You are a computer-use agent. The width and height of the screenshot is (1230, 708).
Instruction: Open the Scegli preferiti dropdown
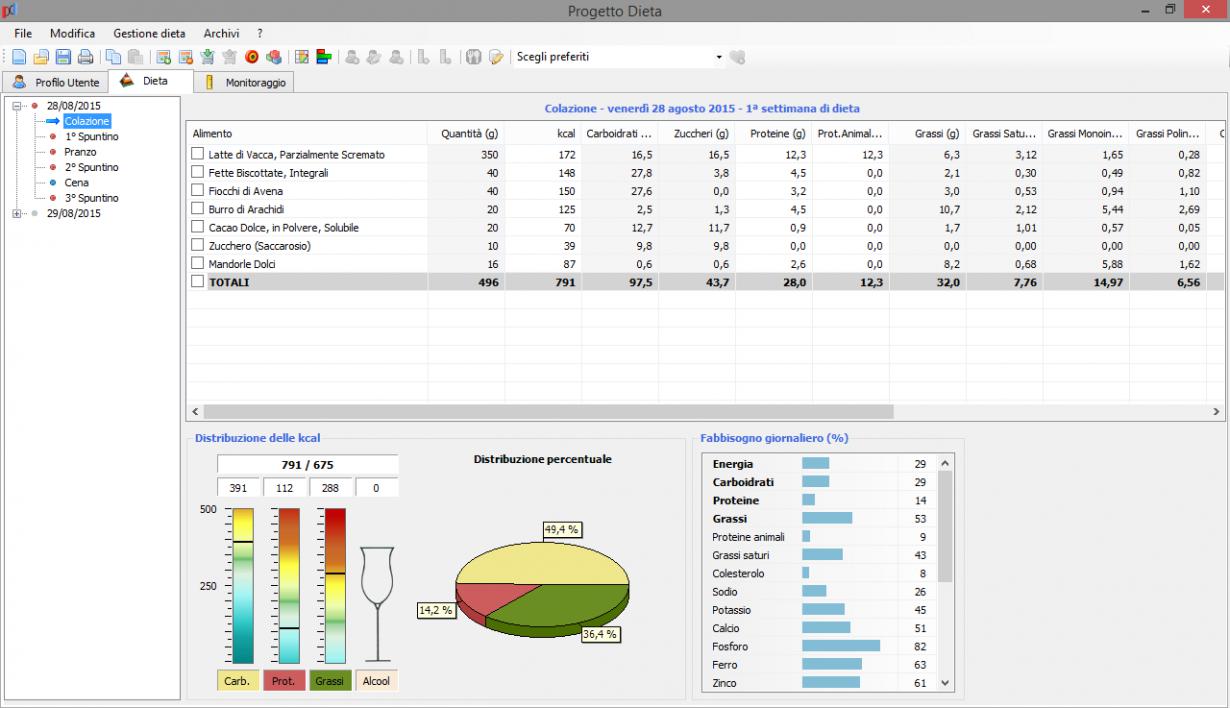718,57
